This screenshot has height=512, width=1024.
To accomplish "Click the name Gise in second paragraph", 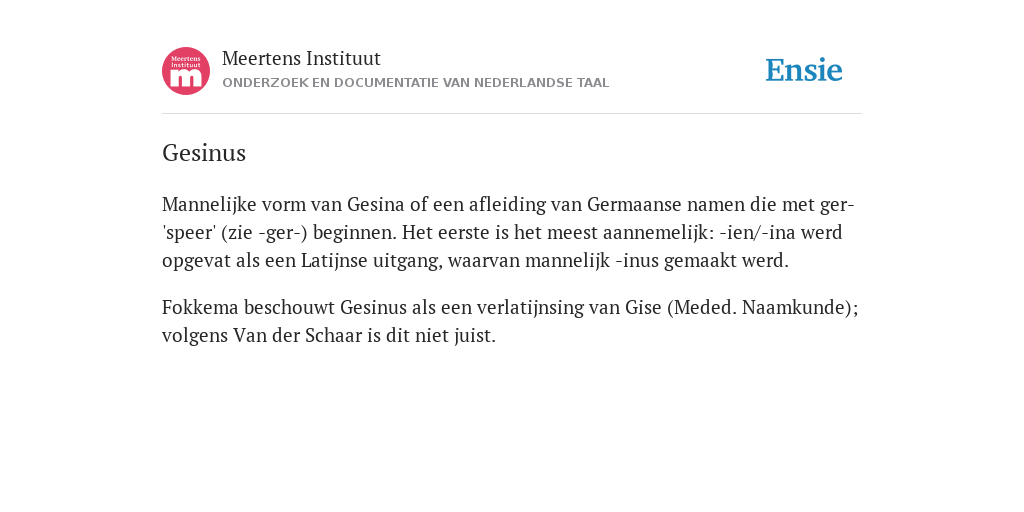I will (x=643, y=307).
